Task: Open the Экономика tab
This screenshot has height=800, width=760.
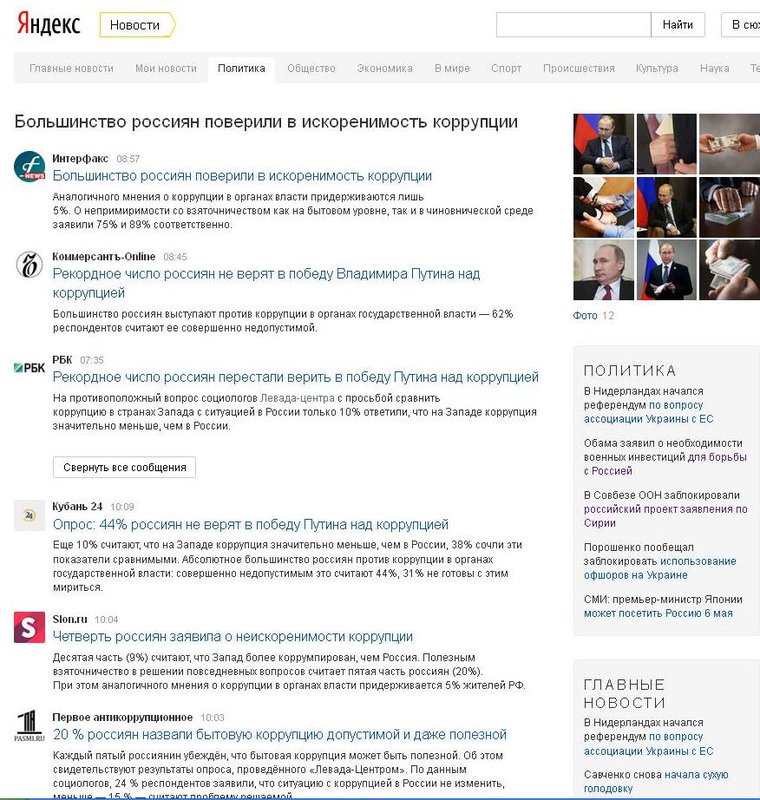Action: pos(385,68)
